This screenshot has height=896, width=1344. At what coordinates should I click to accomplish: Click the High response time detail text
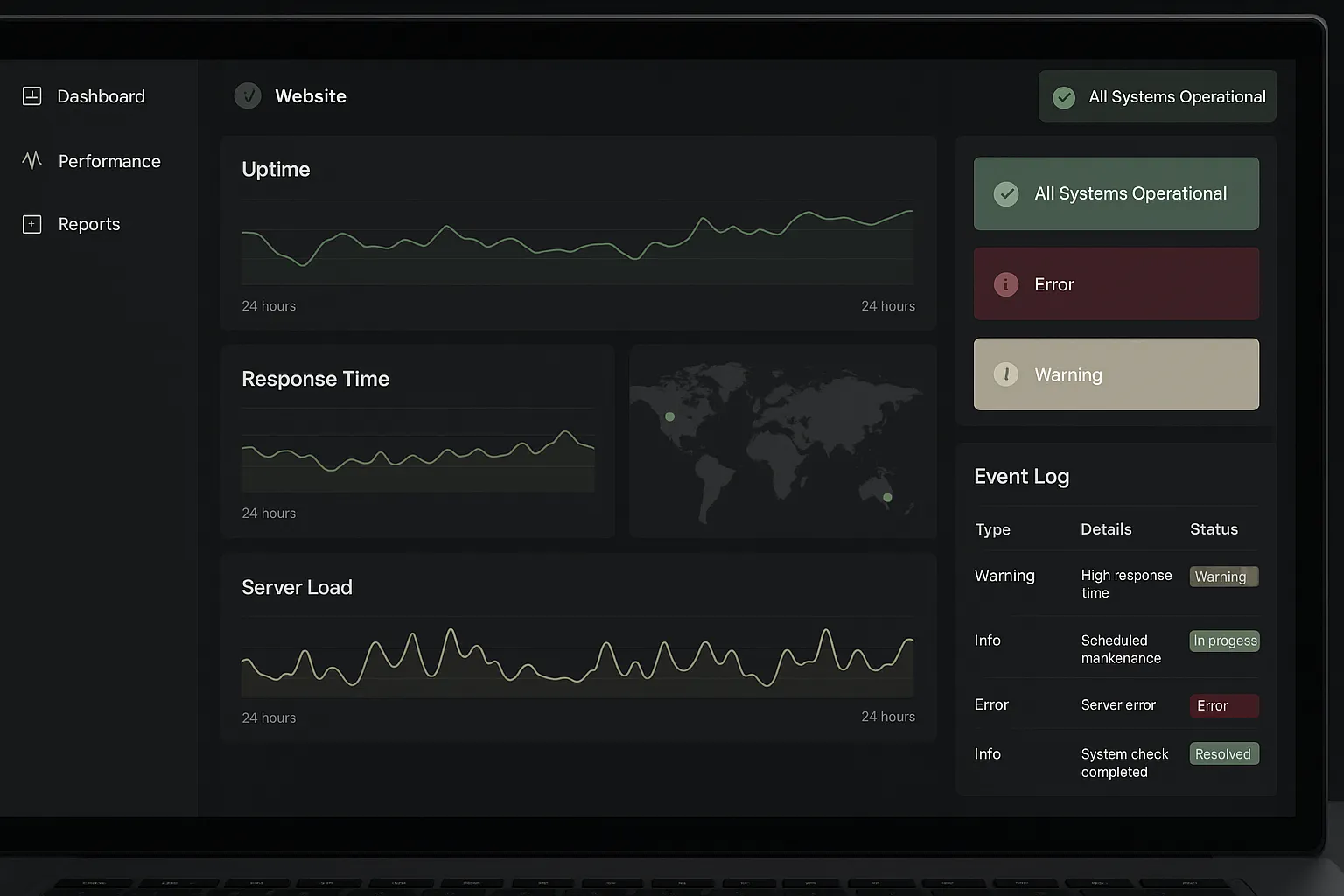point(1126,584)
